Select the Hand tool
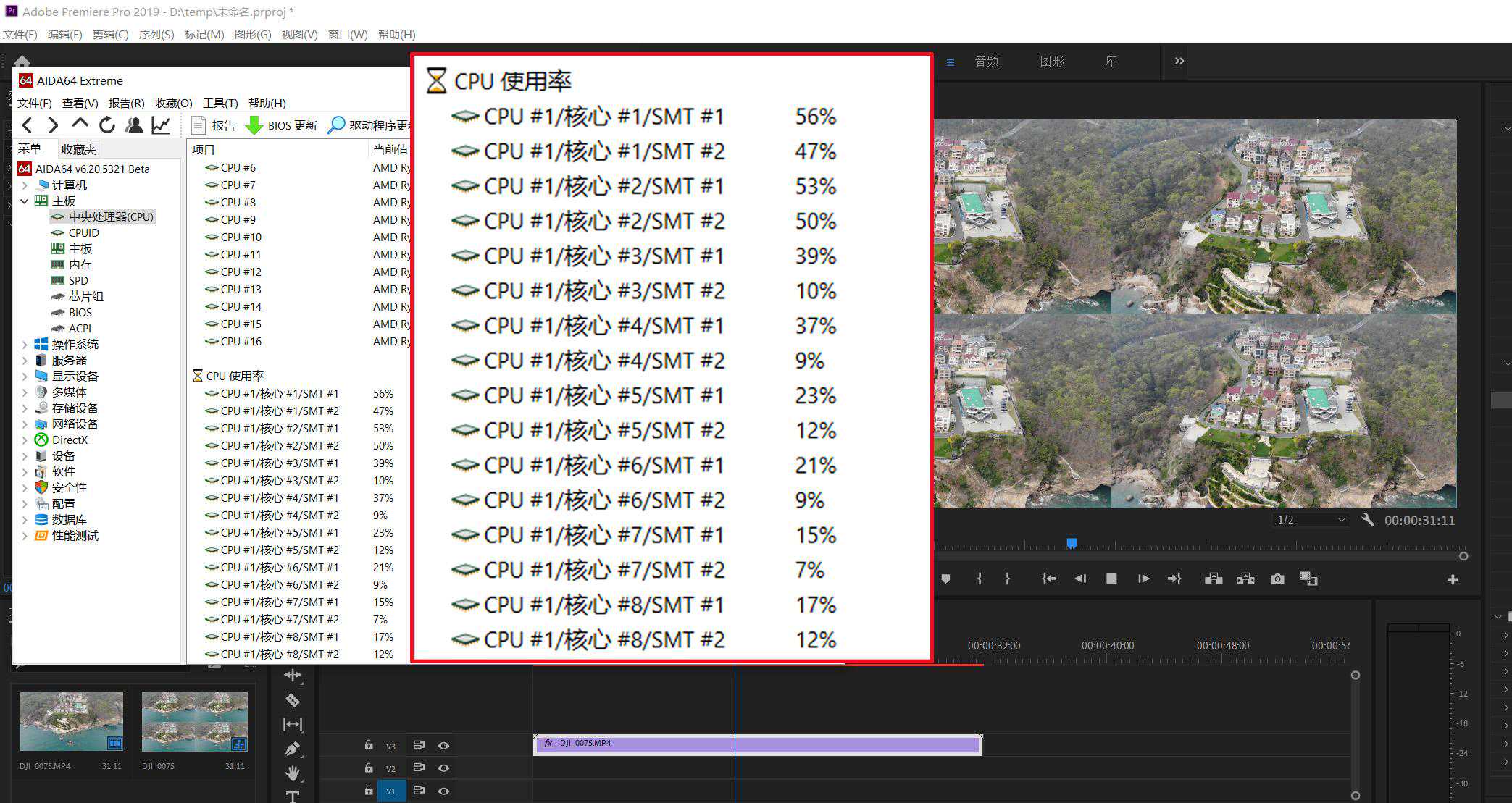Viewport: 1512px width, 803px height. click(292, 773)
